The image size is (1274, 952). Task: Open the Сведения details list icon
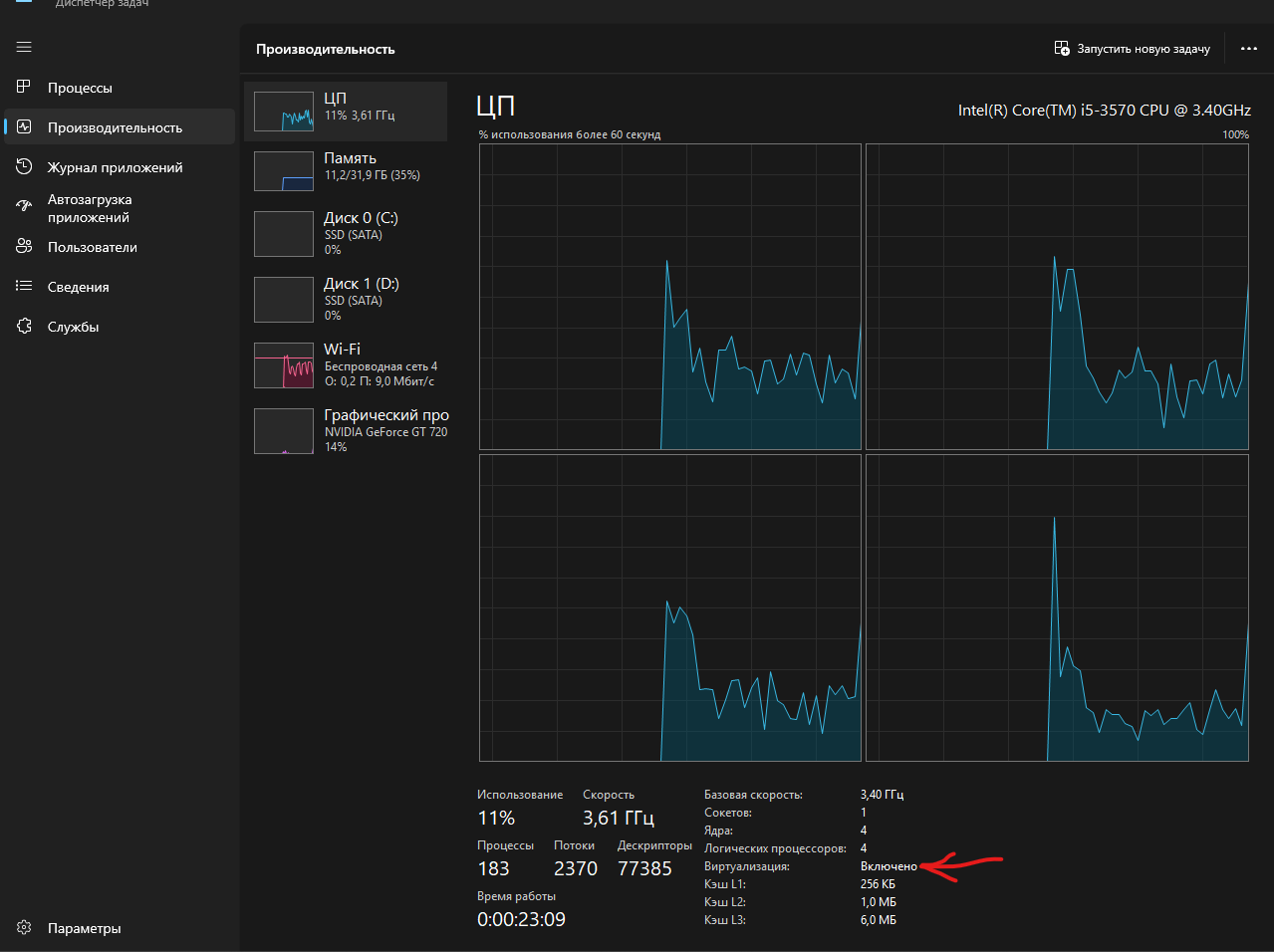coord(24,287)
